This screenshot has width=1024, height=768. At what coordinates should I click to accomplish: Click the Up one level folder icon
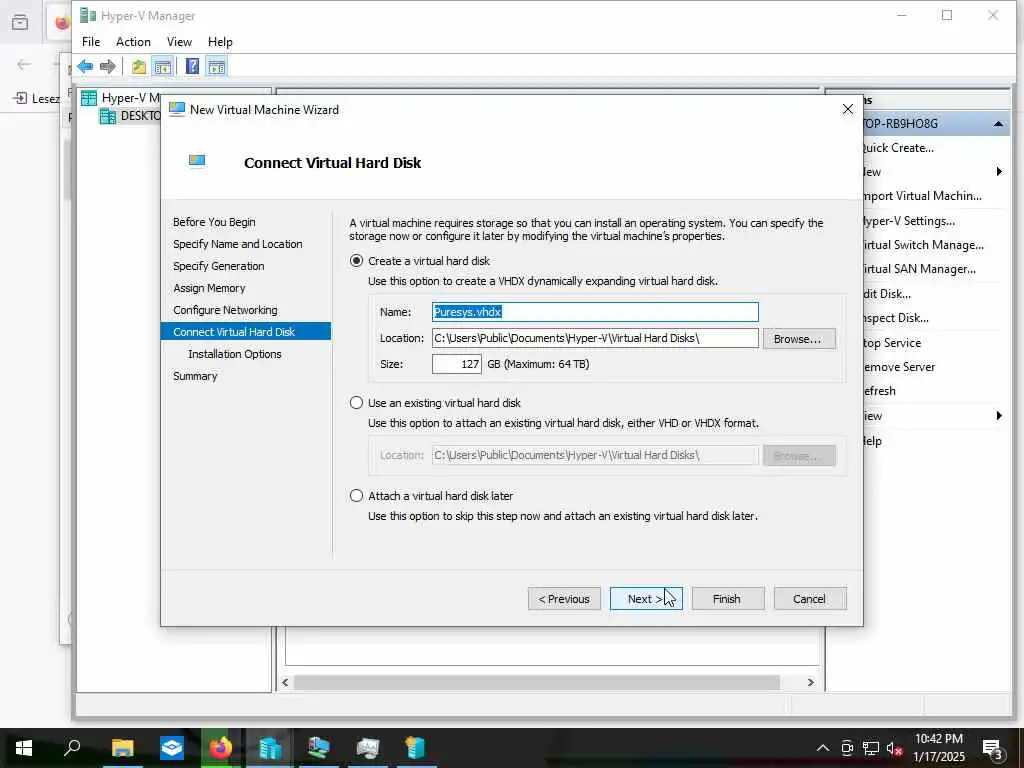[x=138, y=67]
